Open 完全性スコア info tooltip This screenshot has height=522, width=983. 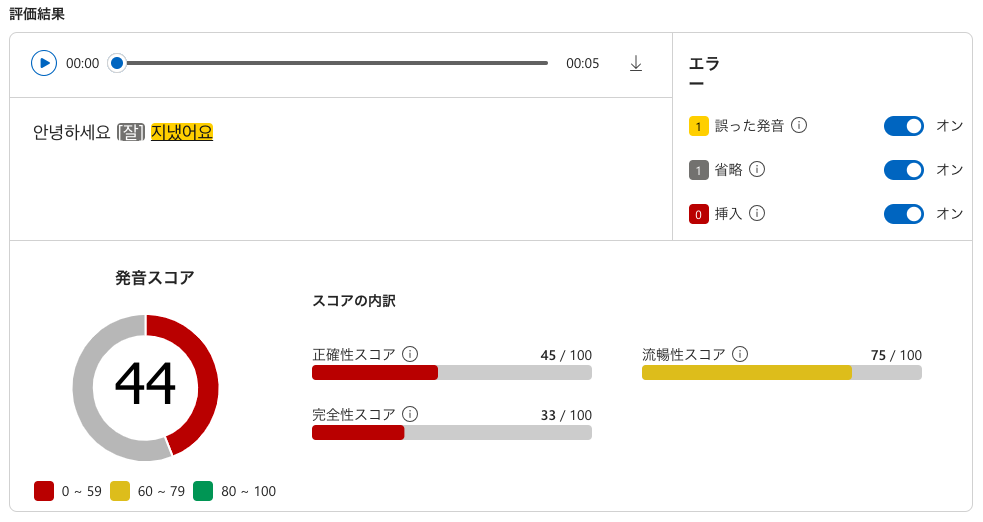pyautogui.click(x=410, y=414)
